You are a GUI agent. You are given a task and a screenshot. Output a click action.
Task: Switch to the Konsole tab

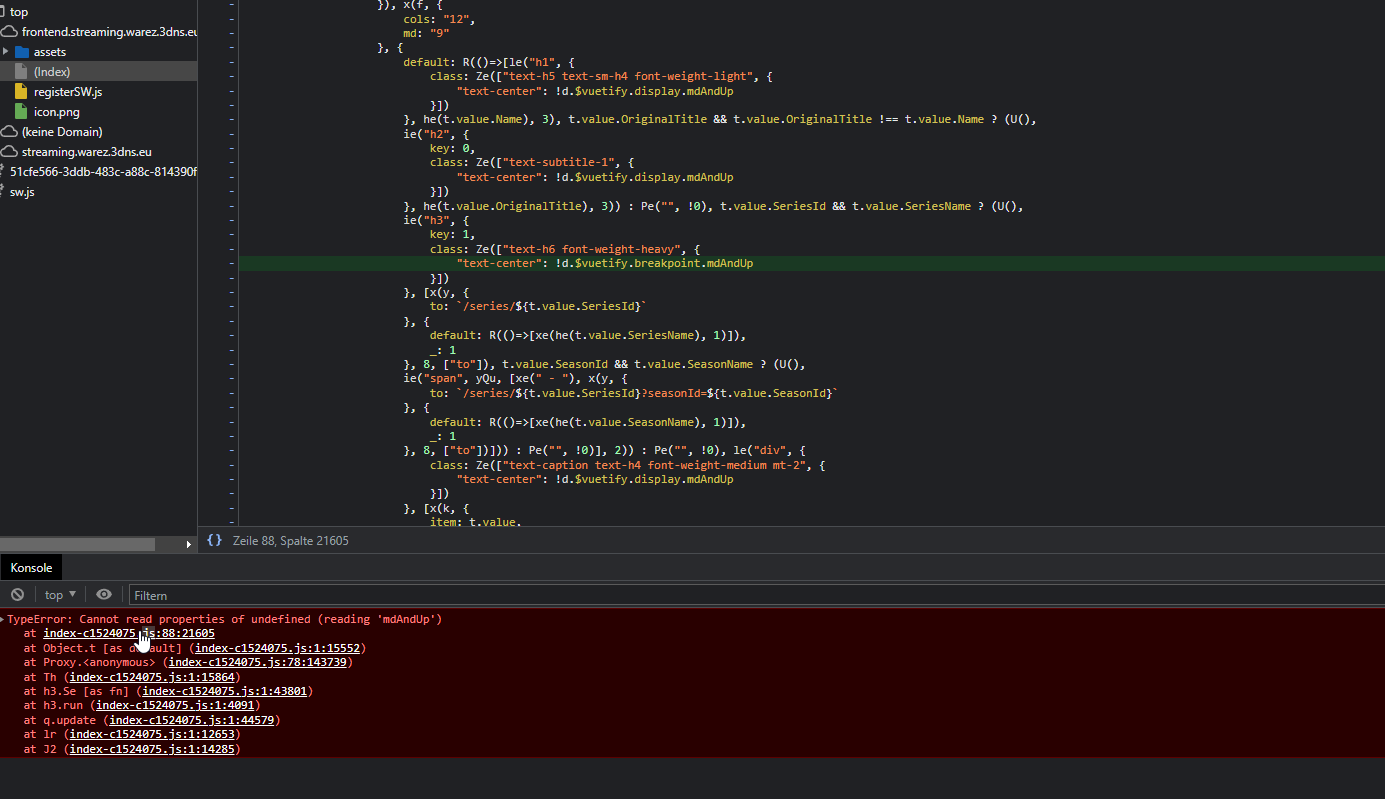click(31, 567)
